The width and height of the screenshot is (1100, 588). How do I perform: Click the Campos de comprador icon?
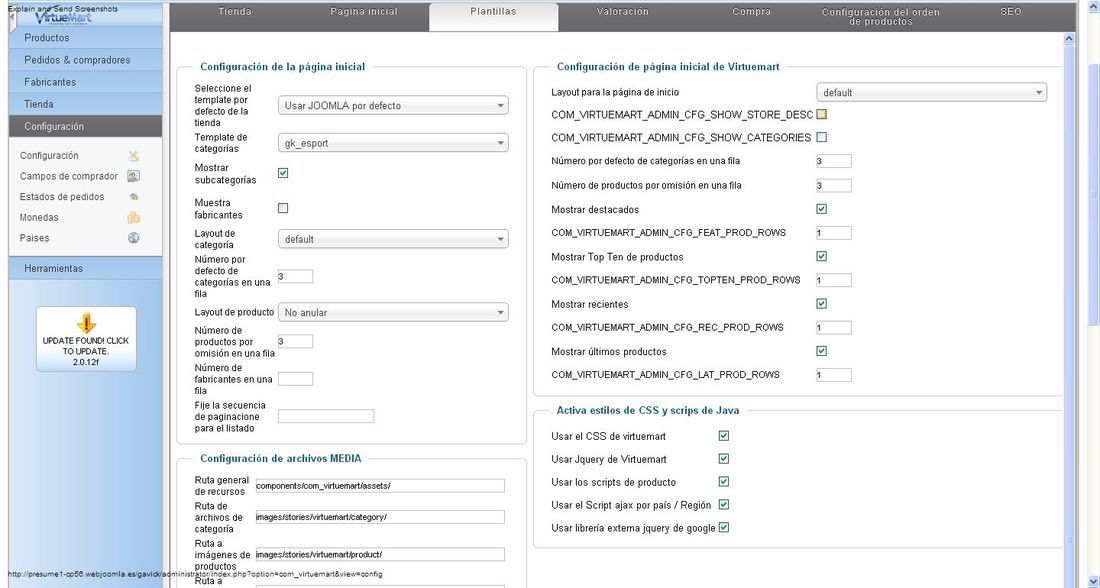(133, 176)
